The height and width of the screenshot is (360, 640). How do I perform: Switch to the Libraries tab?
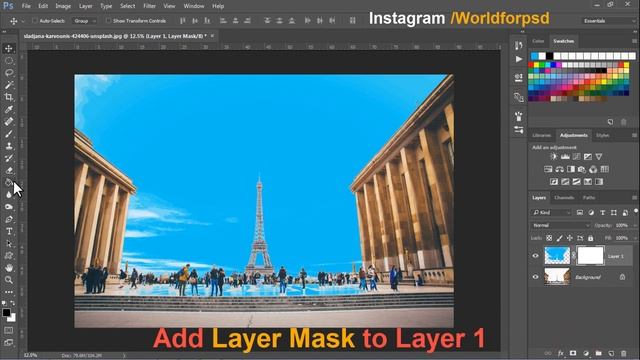point(542,135)
